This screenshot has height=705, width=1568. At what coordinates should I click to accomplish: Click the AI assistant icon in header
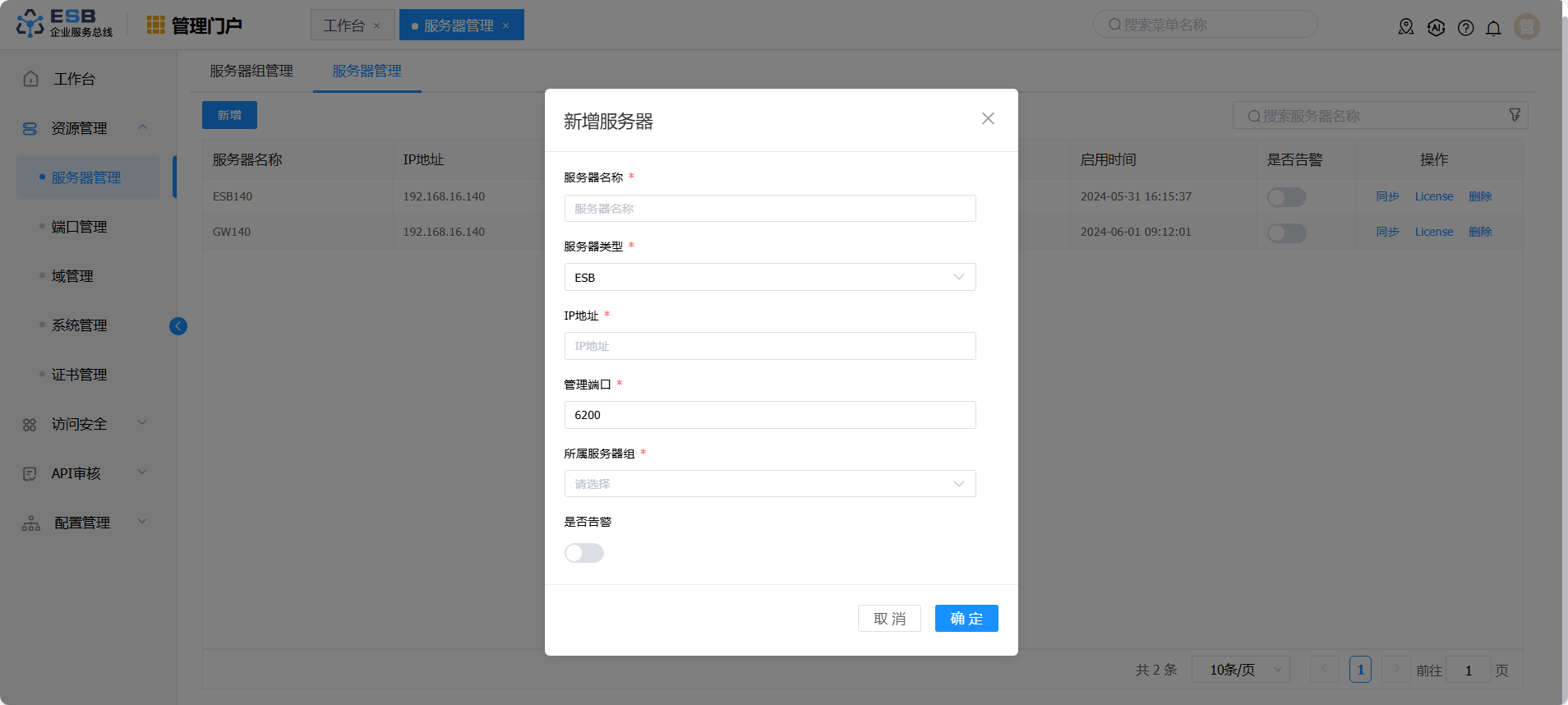[1436, 28]
